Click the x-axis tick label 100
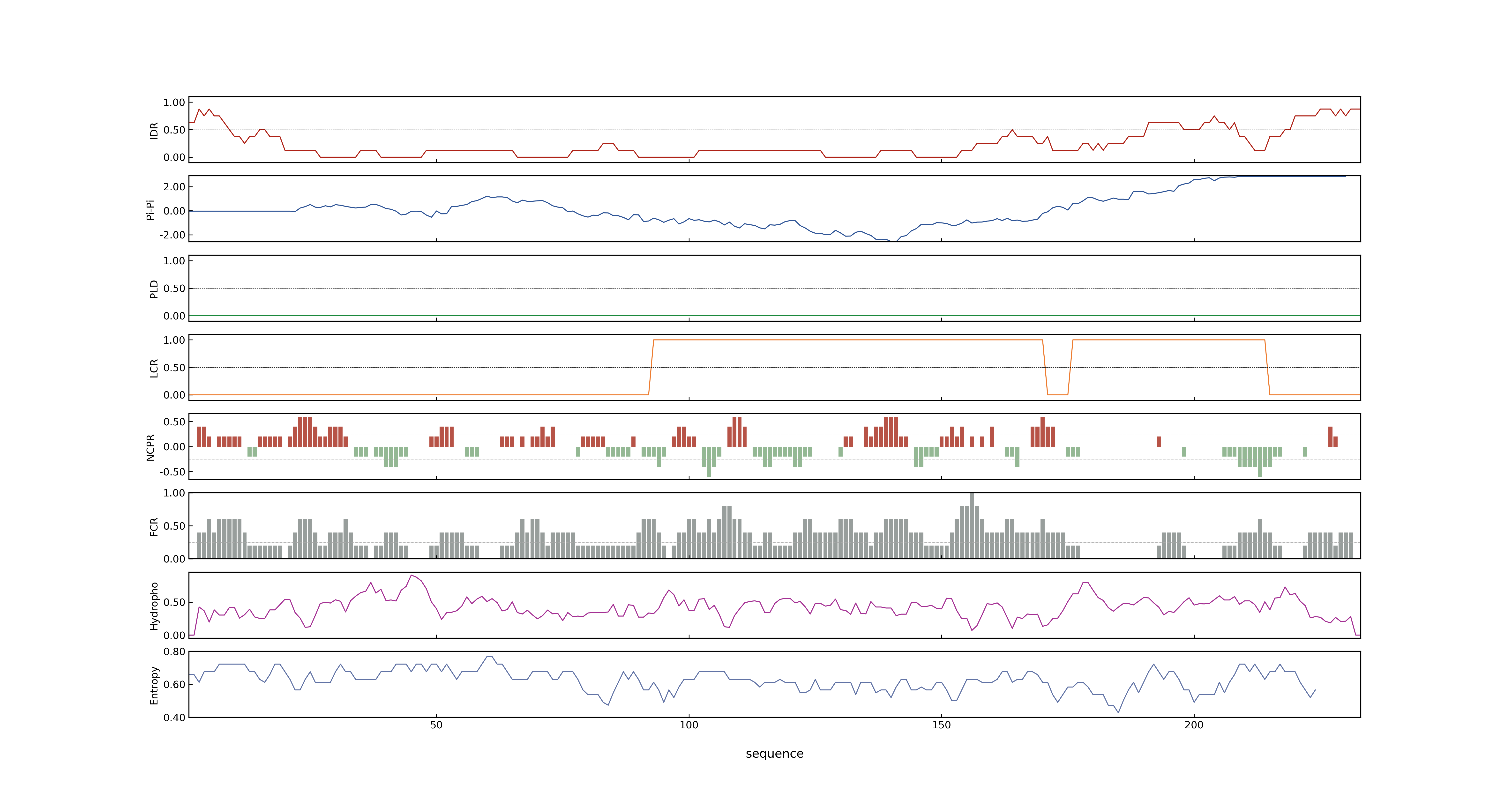Image resolution: width=1512 pixels, height=806 pixels. [x=689, y=725]
